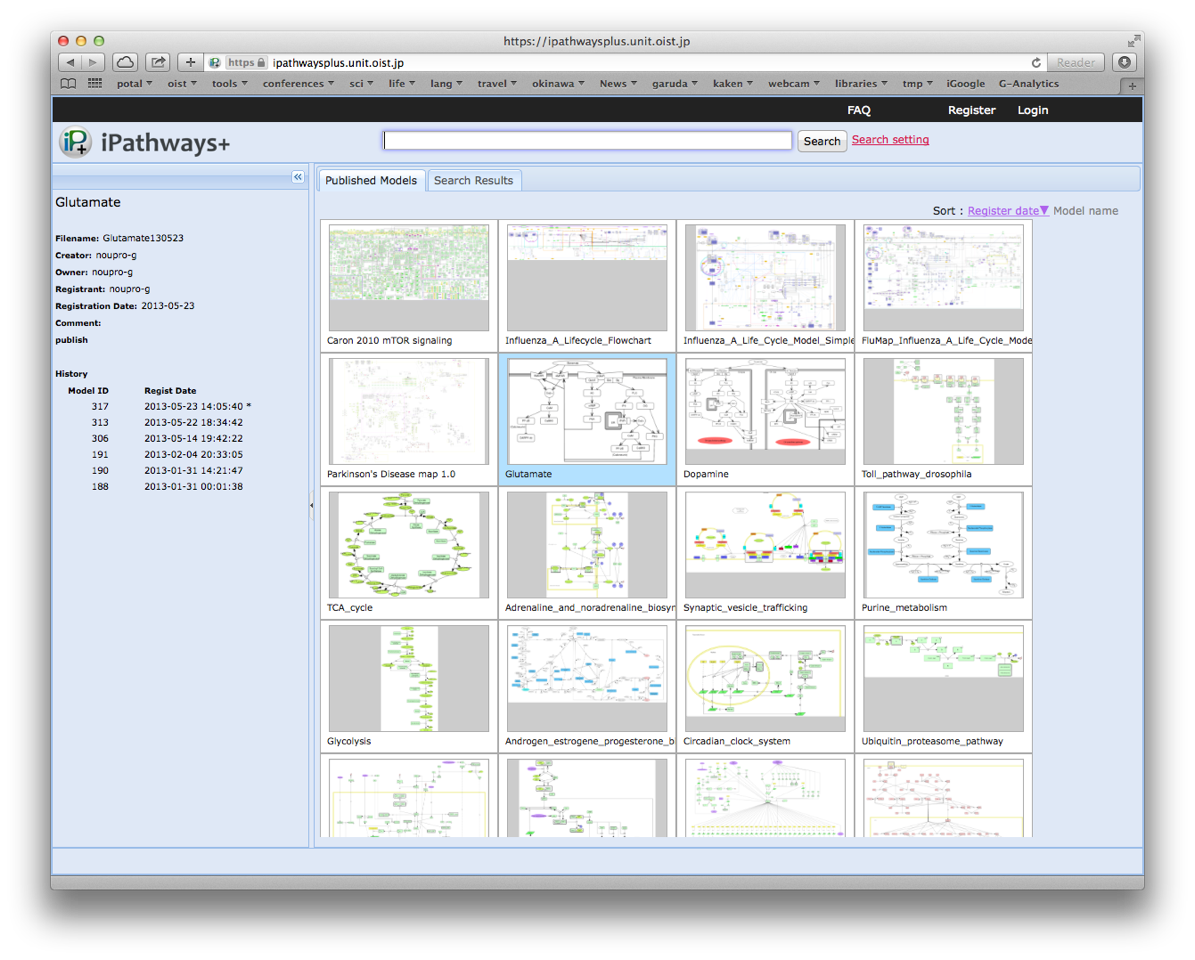Screen dimensions: 1195x960
Task: Select the TCA_cycle model thumbnail
Action: pos(409,546)
